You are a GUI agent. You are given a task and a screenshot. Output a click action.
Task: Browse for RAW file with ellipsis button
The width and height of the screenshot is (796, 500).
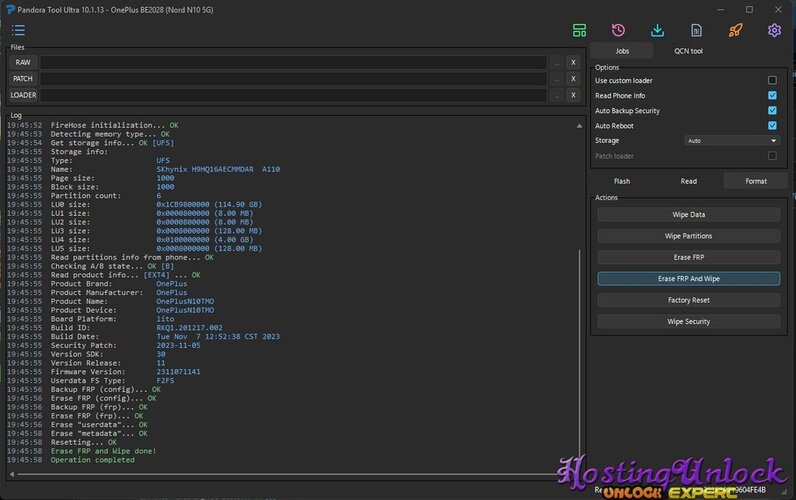557,62
